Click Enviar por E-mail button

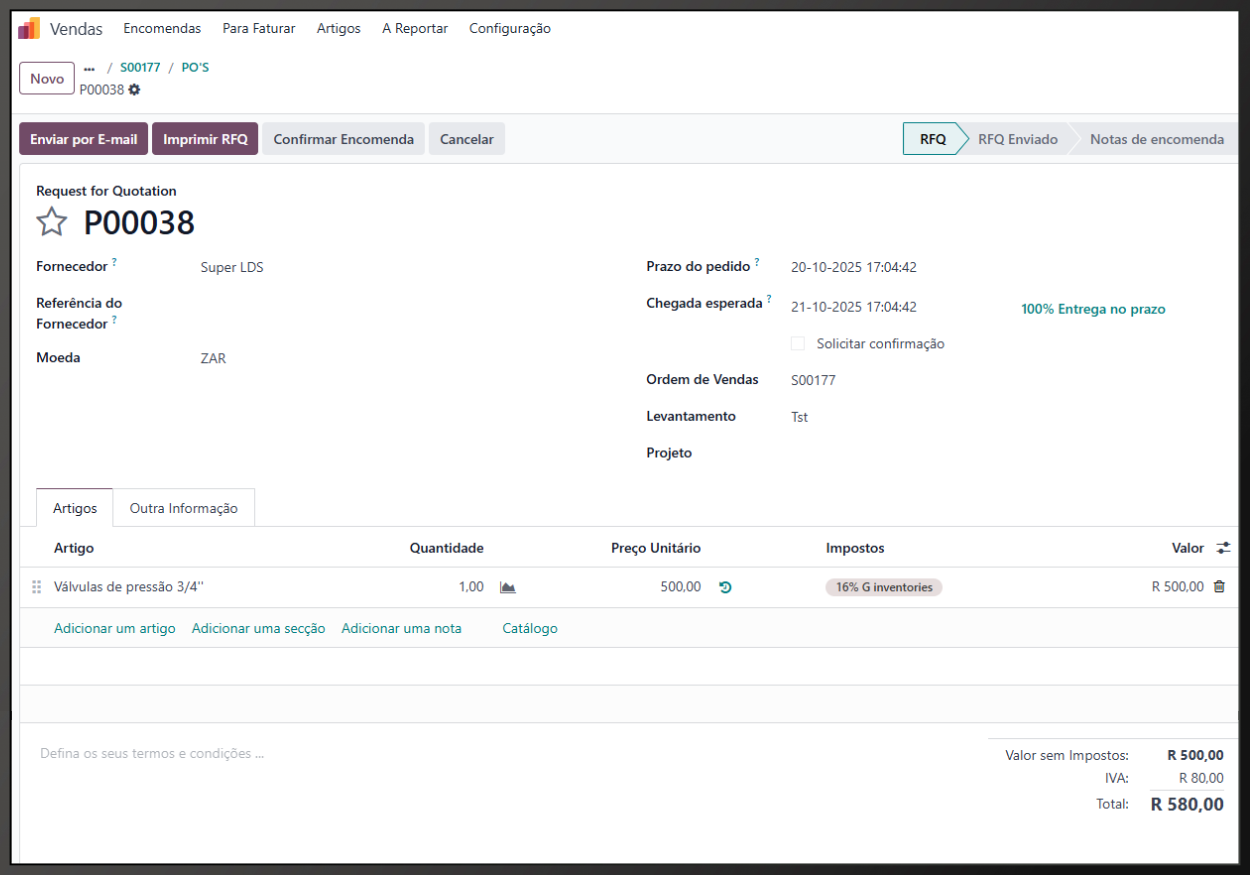[x=84, y=139]
